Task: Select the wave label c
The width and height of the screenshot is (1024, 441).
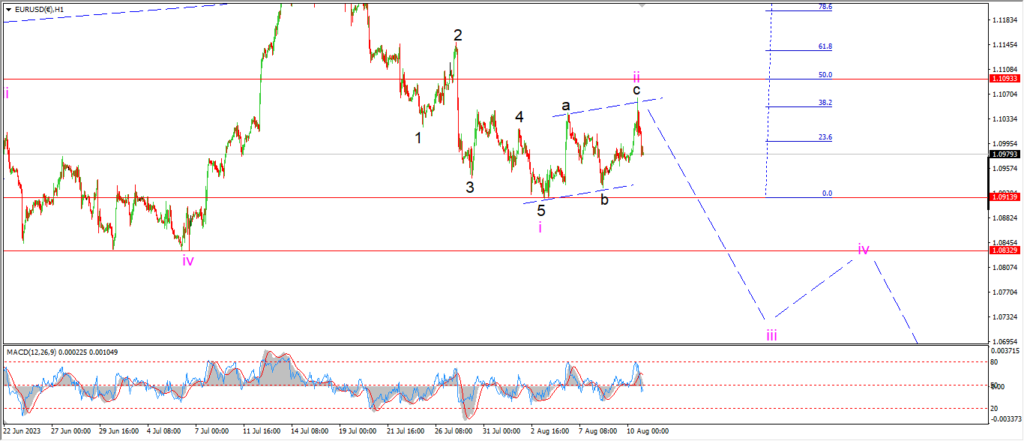Action: (636, 90)
